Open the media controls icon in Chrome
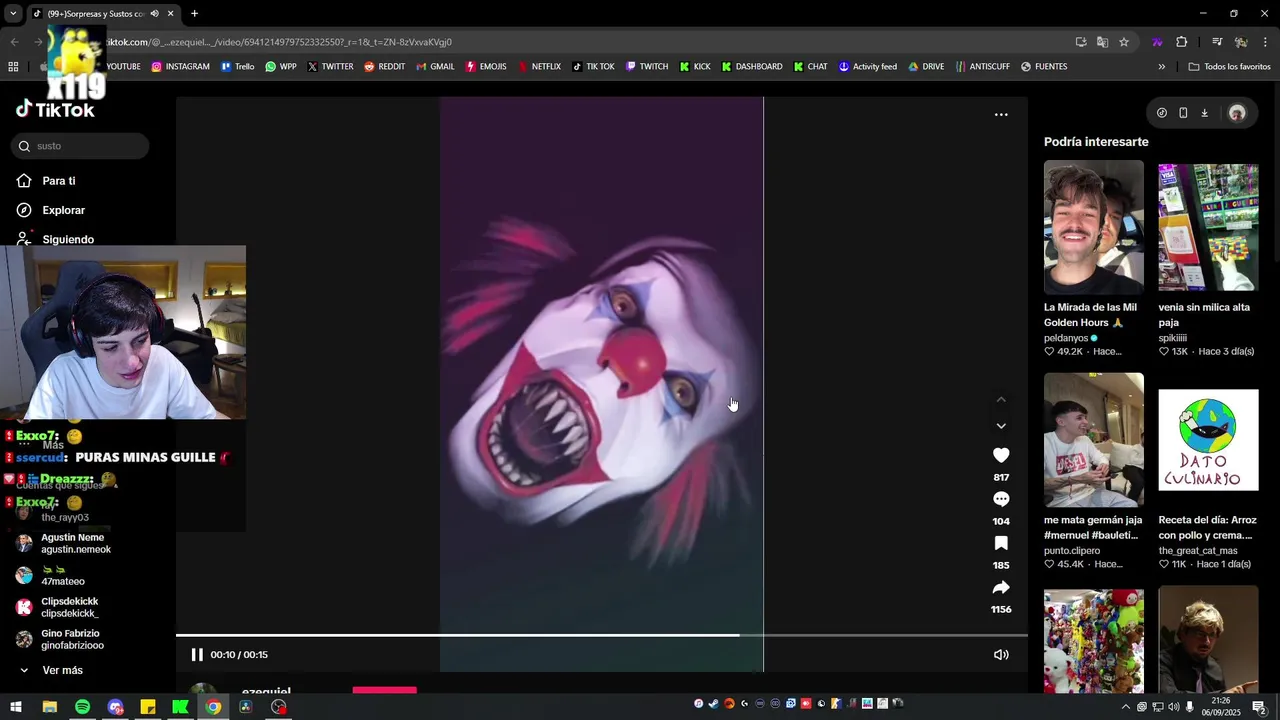 (1217, 42)
